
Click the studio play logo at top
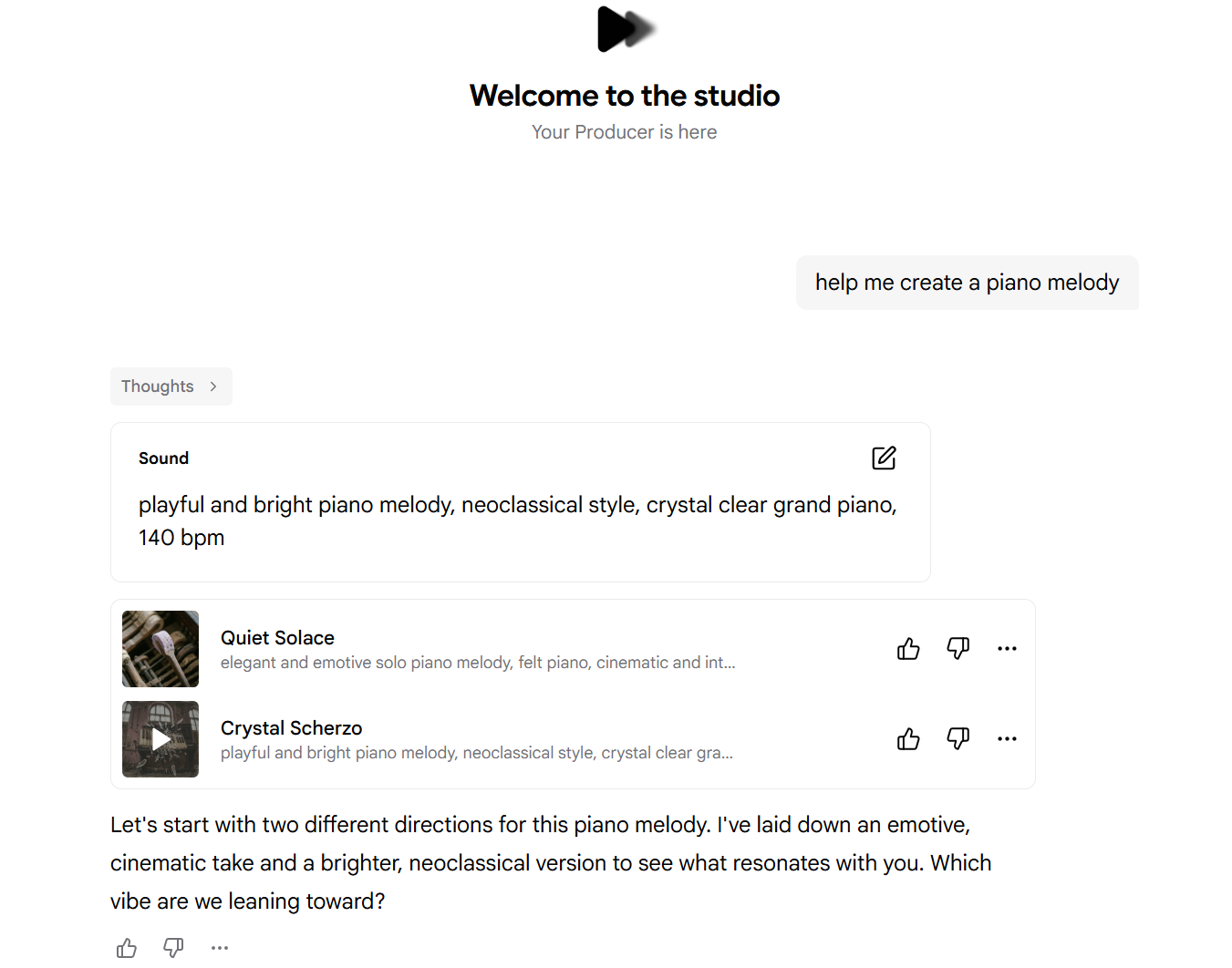(x=626, y=29)
